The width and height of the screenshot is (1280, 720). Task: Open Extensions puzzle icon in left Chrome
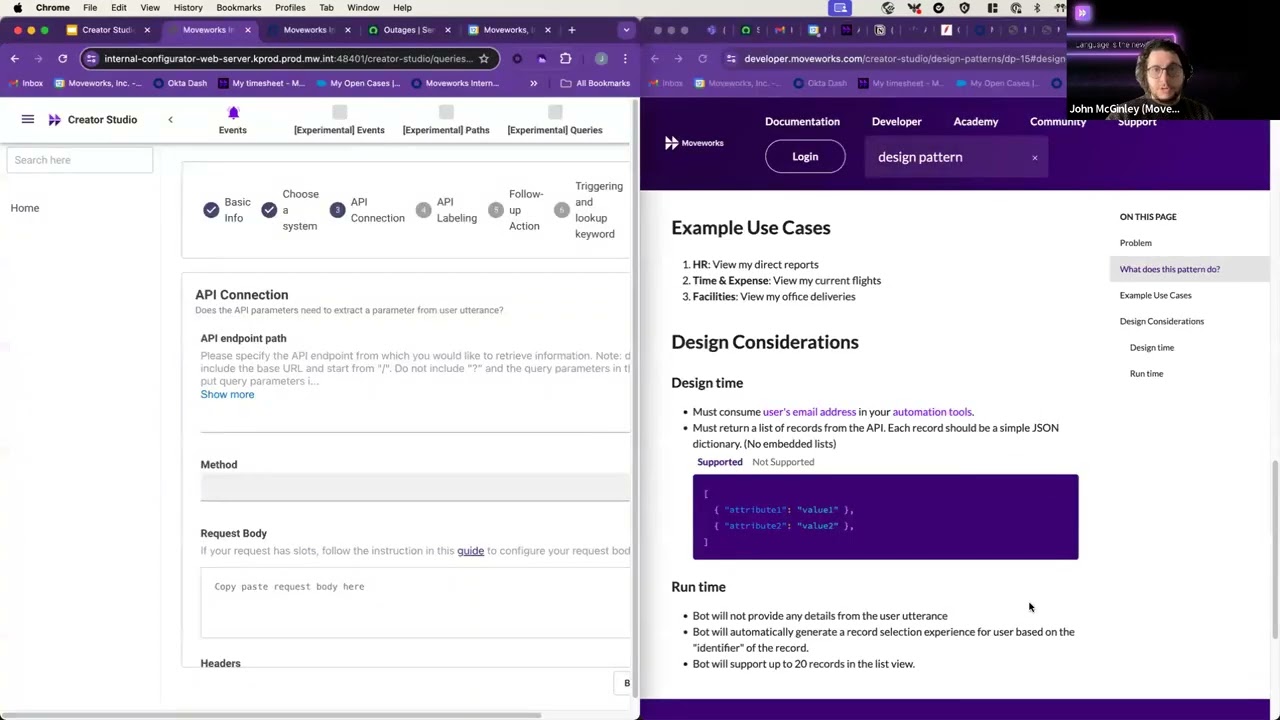[x=565, y=58]
